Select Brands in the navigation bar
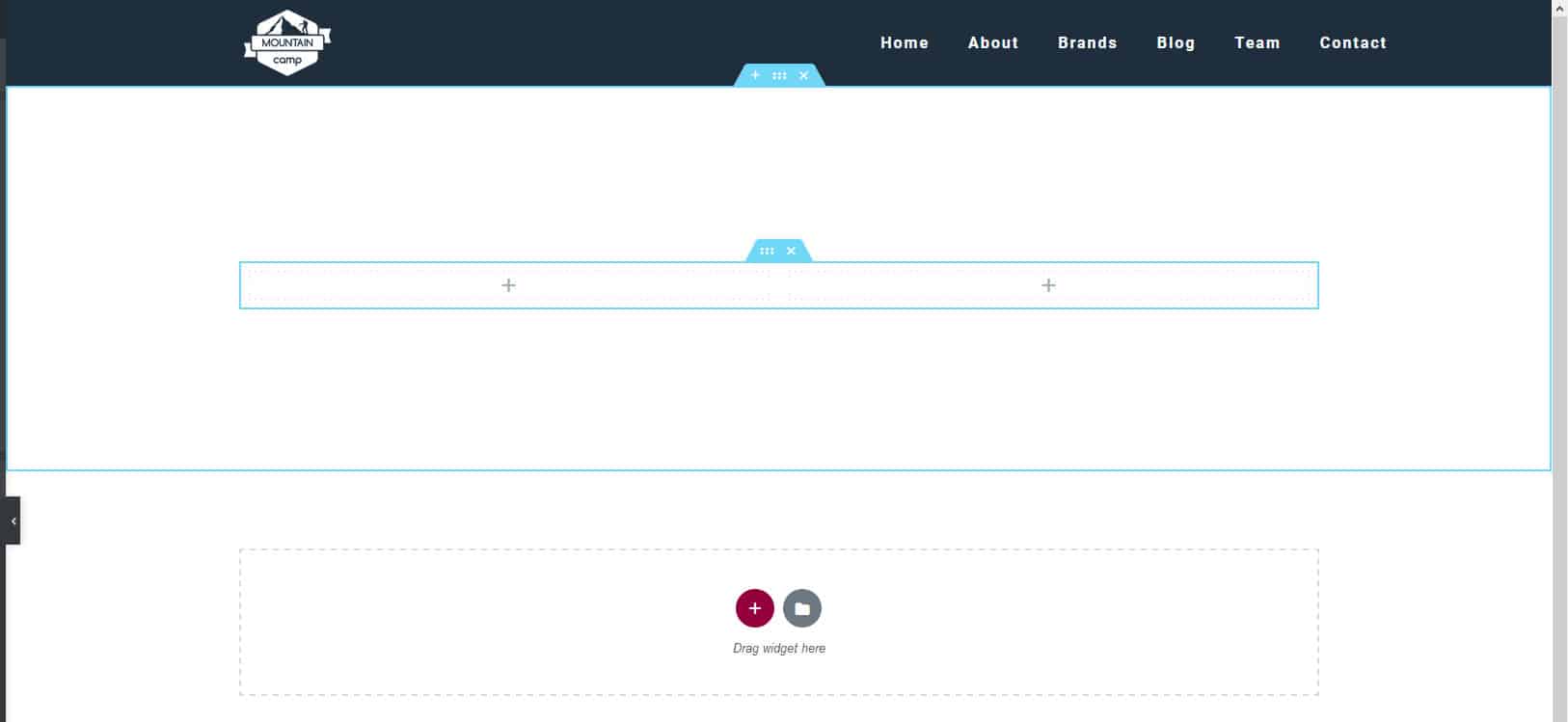The height and width of the screenshot is (722, 1568). 1087,42
